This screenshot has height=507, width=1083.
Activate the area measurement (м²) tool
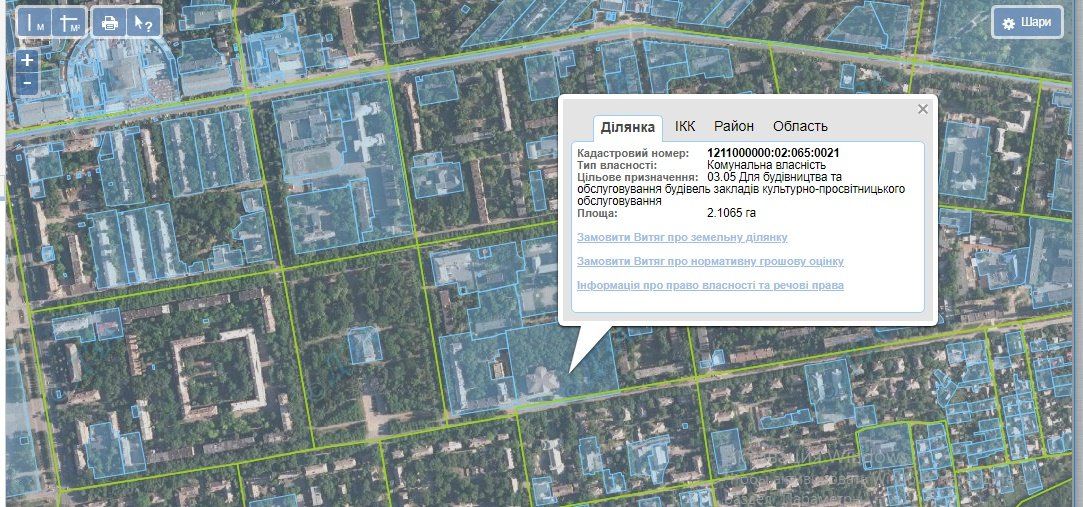click(x=69, y=22)
